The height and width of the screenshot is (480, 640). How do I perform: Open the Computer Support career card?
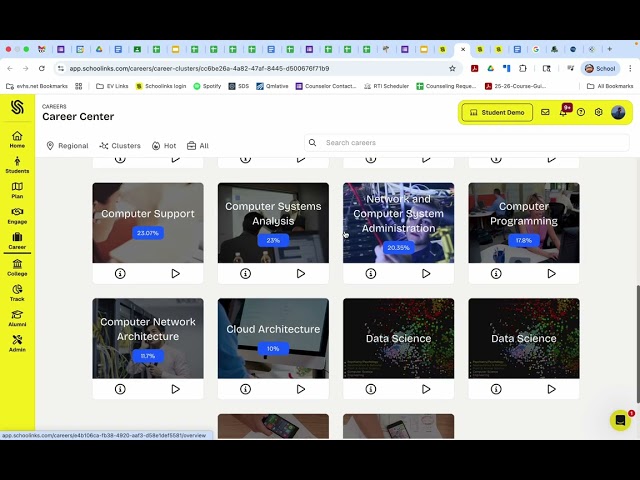[148, 223]
